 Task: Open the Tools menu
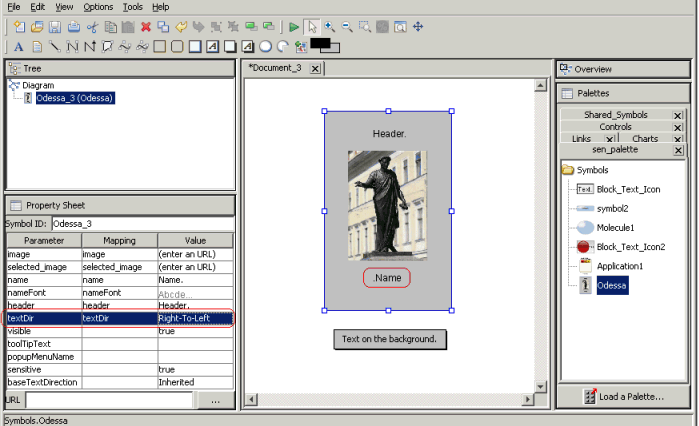tap(132, 7)
